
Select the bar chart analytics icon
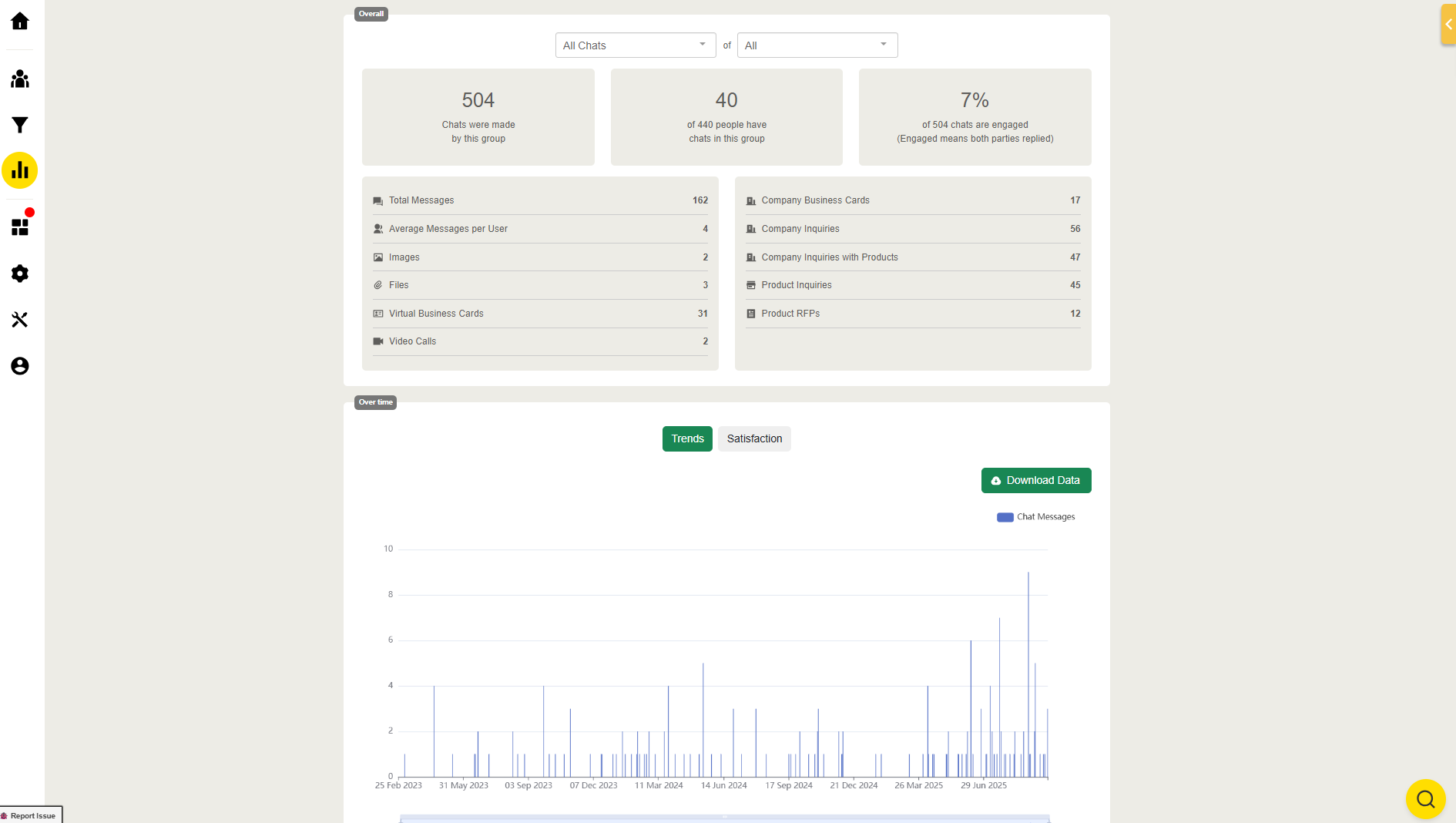(x=20, y=170)
